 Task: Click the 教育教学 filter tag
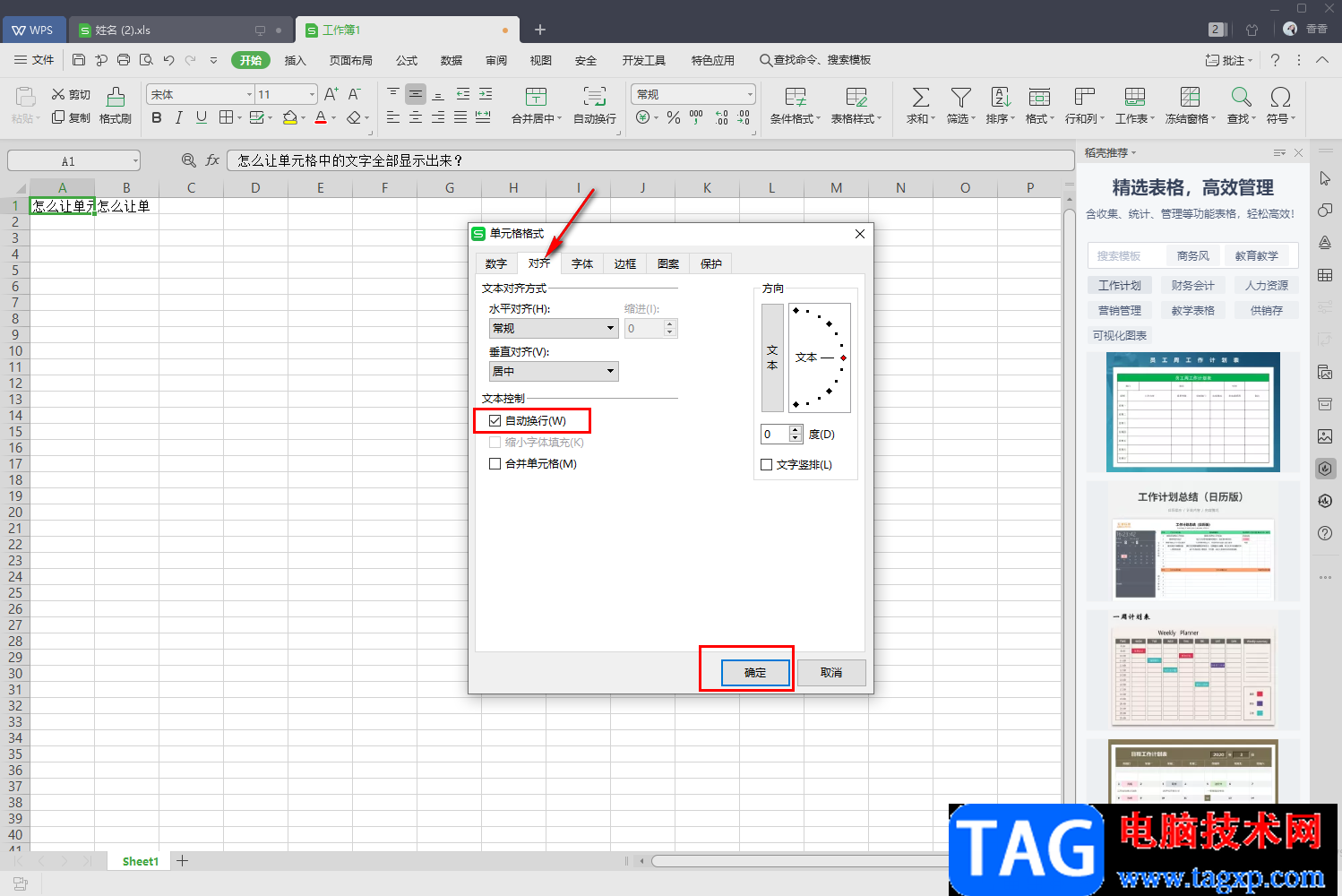pos(1257,255)
